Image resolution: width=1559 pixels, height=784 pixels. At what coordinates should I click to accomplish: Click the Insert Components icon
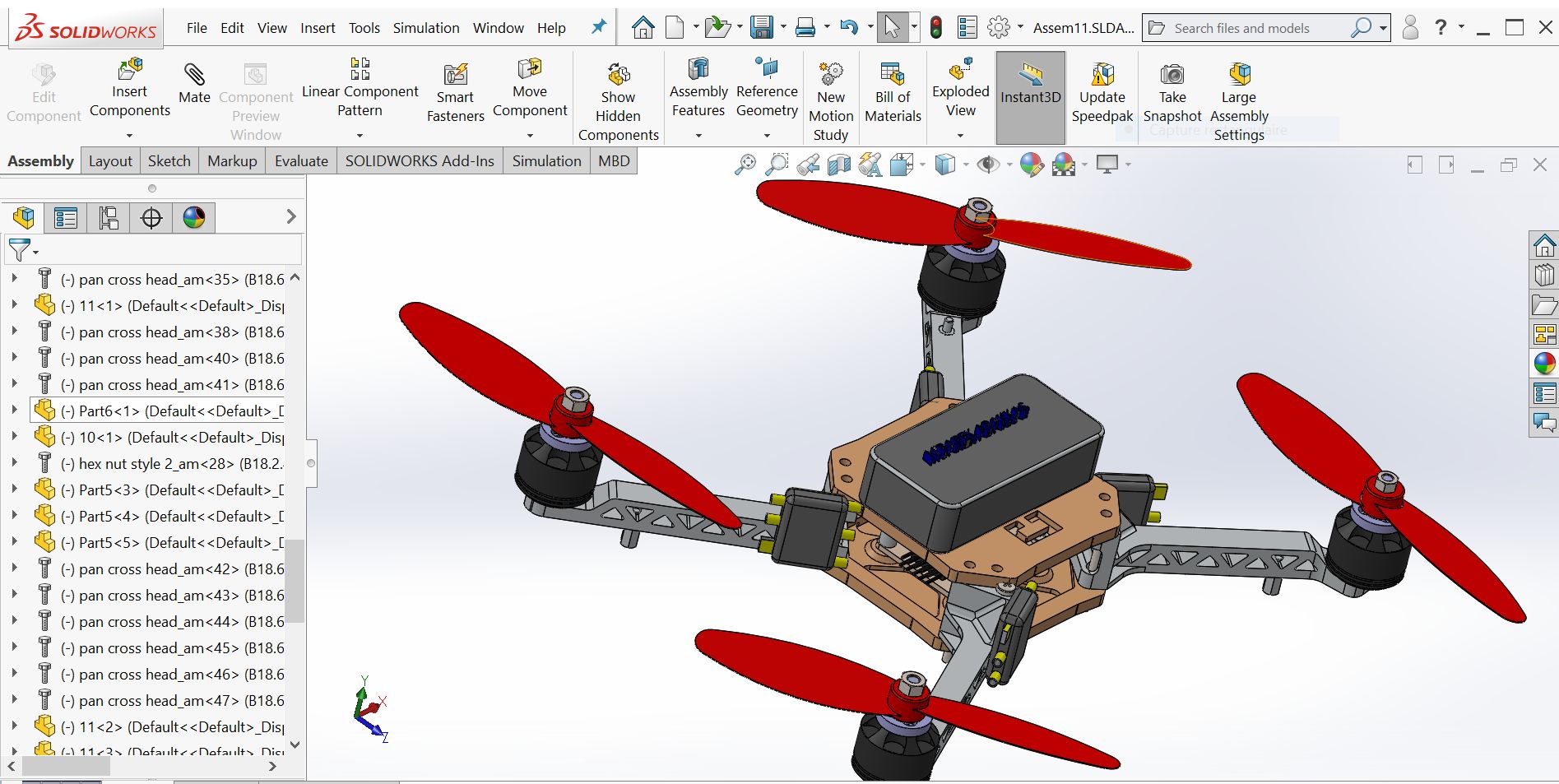pyautogui.click(x=129, y=69)
